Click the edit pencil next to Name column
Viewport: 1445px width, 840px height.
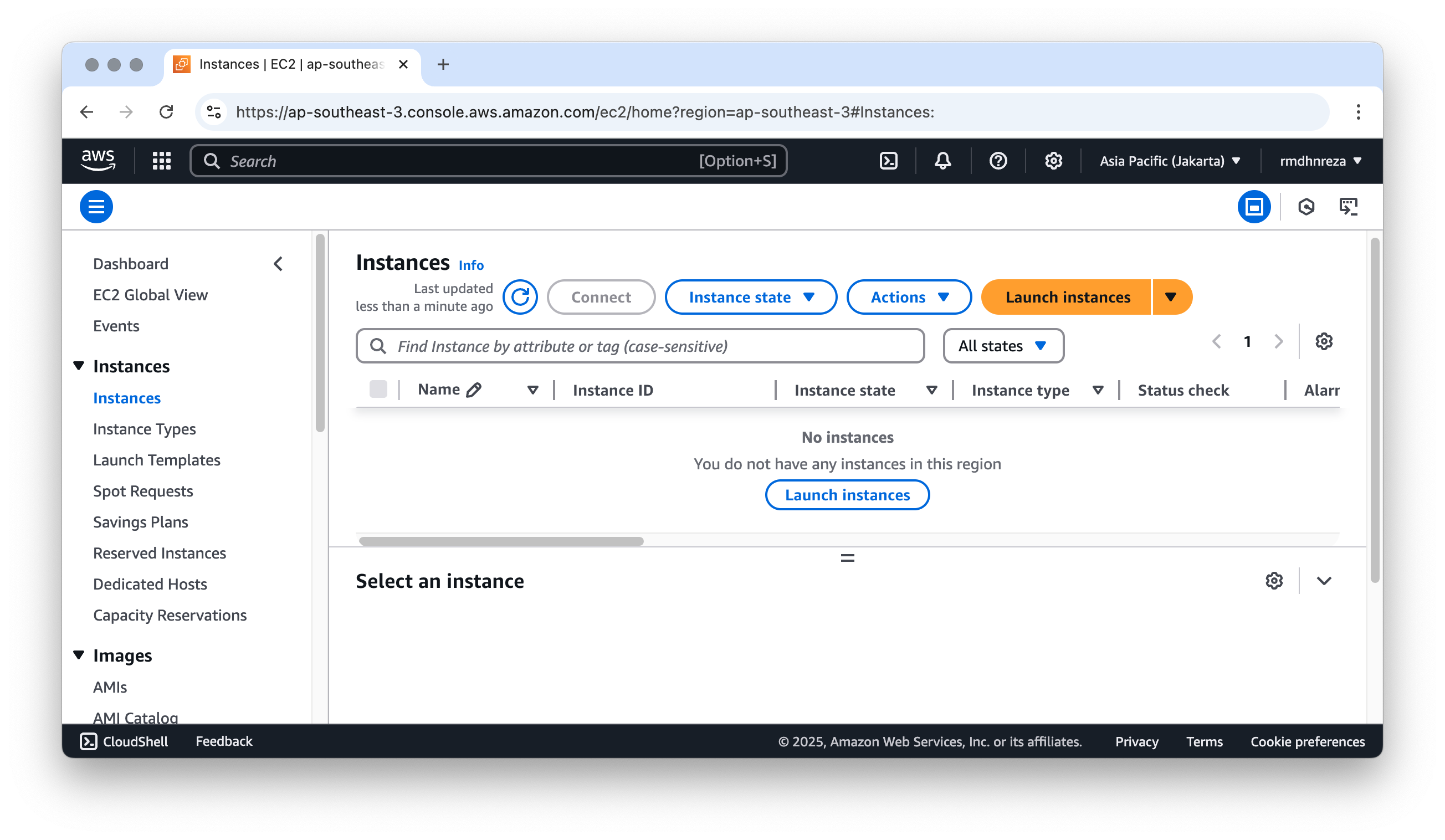474,390
